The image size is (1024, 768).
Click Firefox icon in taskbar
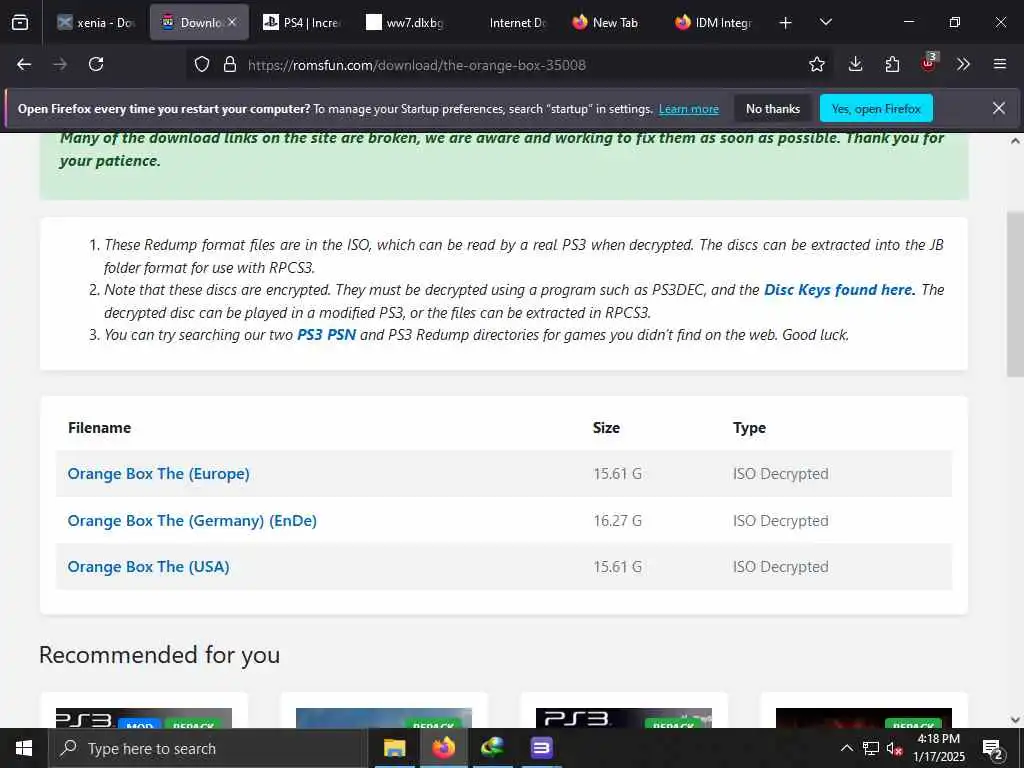[443, 748]
